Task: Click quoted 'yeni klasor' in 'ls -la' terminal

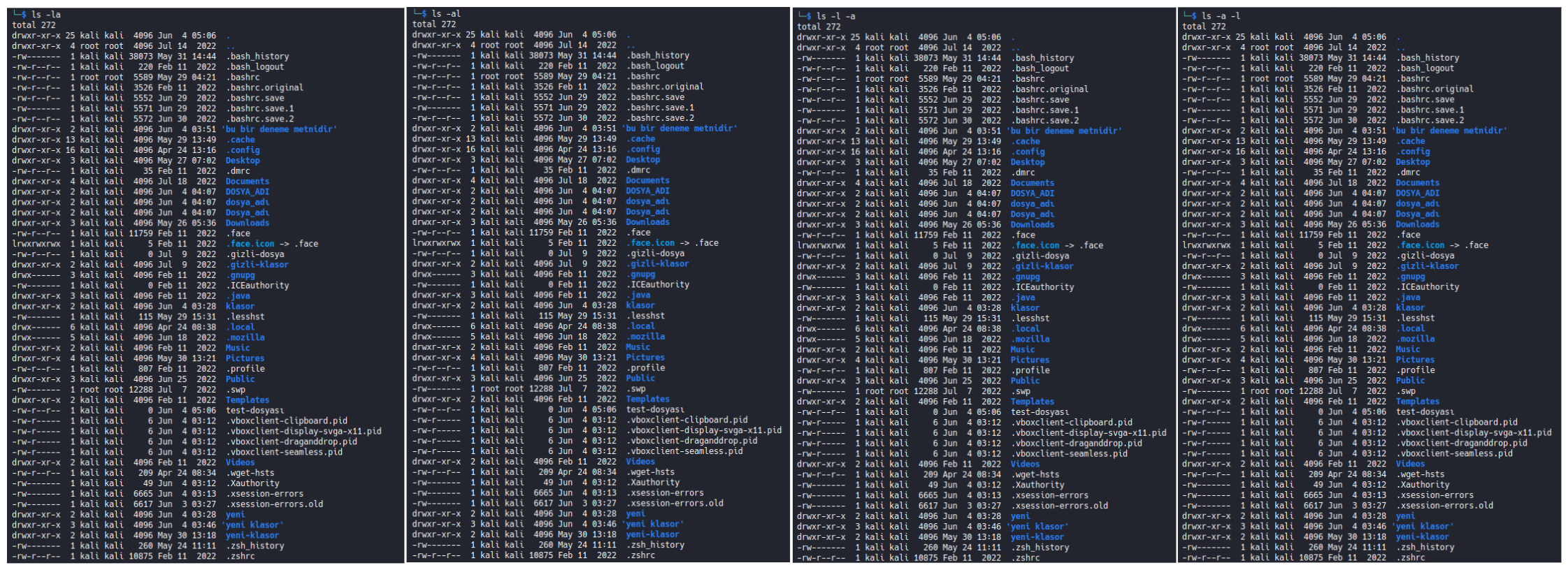Action: [x=252, y=525]
